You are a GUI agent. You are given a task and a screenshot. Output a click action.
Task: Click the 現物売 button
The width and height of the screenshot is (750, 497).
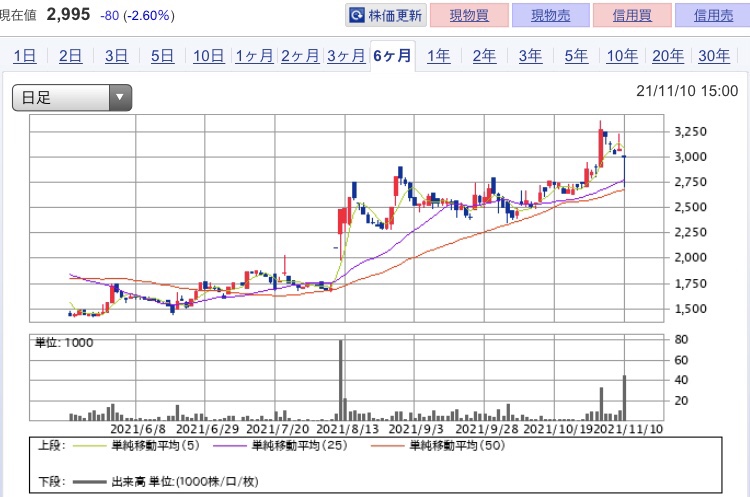(551, 15)
